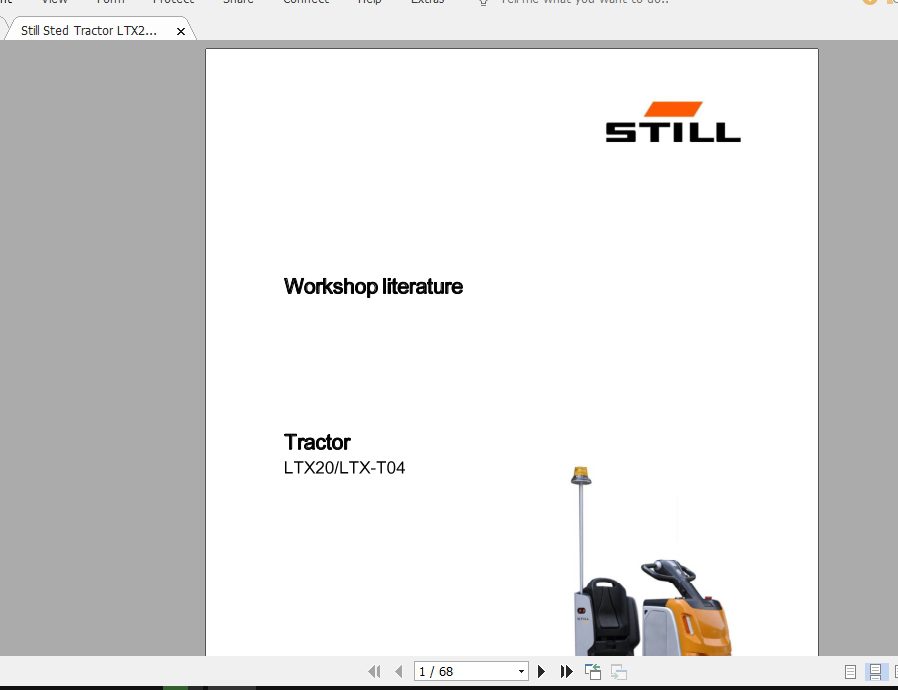The height and width of the screenshot is (690, 898).
Task: Click the page number field showing 1 / 68
Action: tap(464, 671)
